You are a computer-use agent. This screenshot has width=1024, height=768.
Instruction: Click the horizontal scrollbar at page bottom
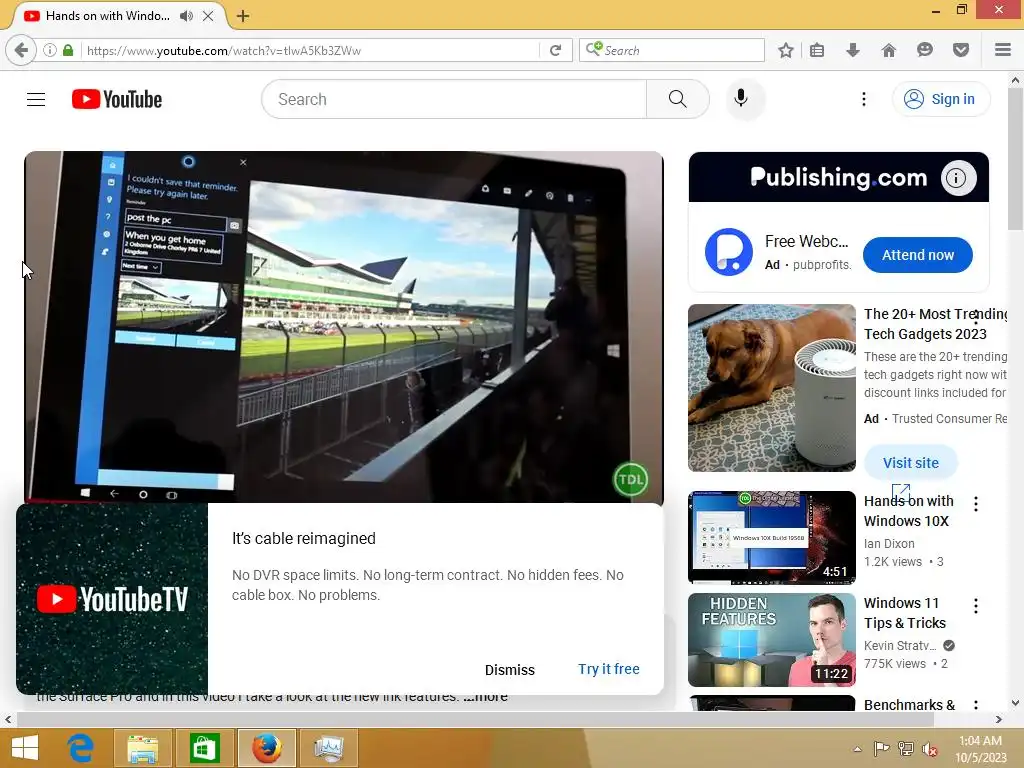click(x=475, y=719)
